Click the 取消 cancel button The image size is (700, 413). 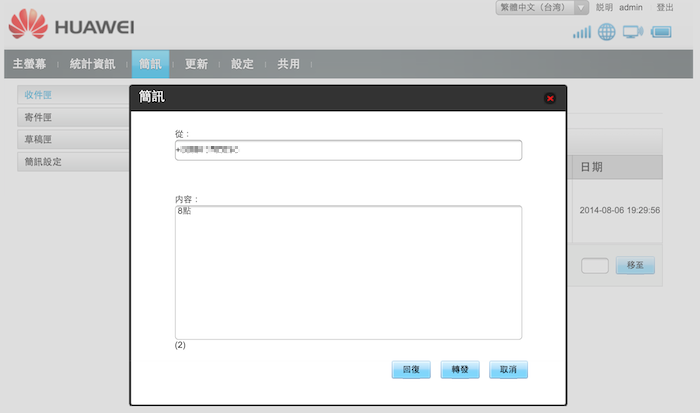pyautogui.click(x=508, y=370)
